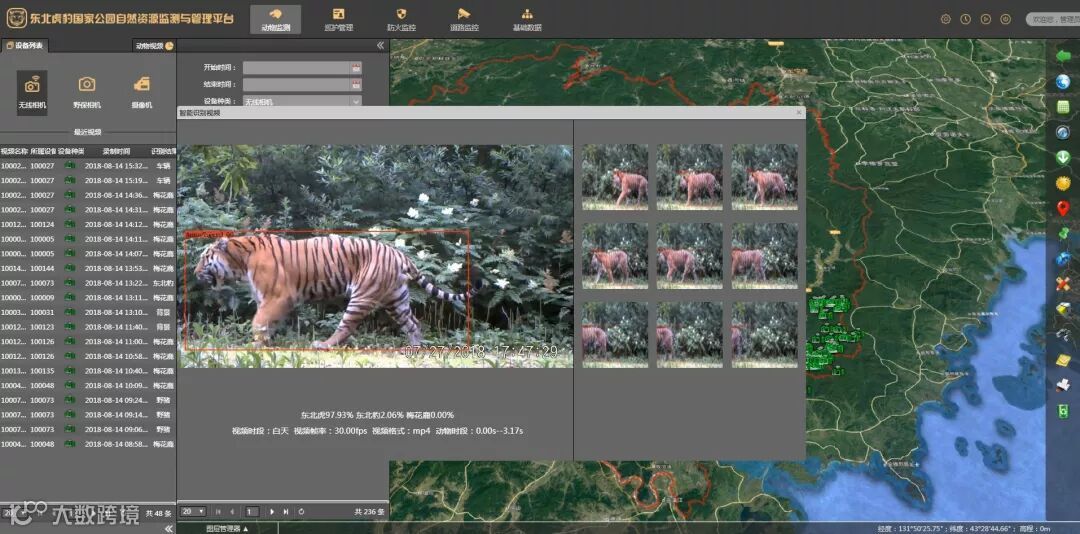
Task: Open the fire monitoring (防火监控) menu
Action: 401,19
